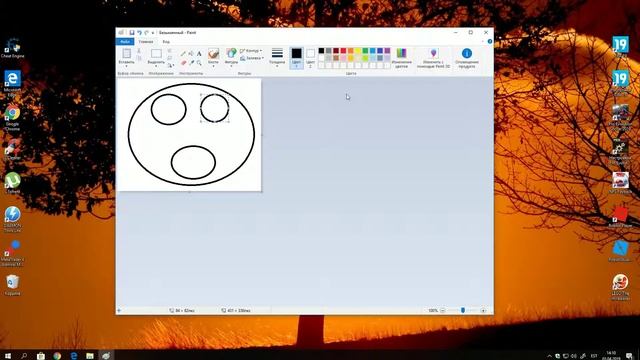Image resolution: width=640 pixels, height=360 pixels.
Task: Open the quick access toolbar customize arrow
Action: [x=153, y=33]
